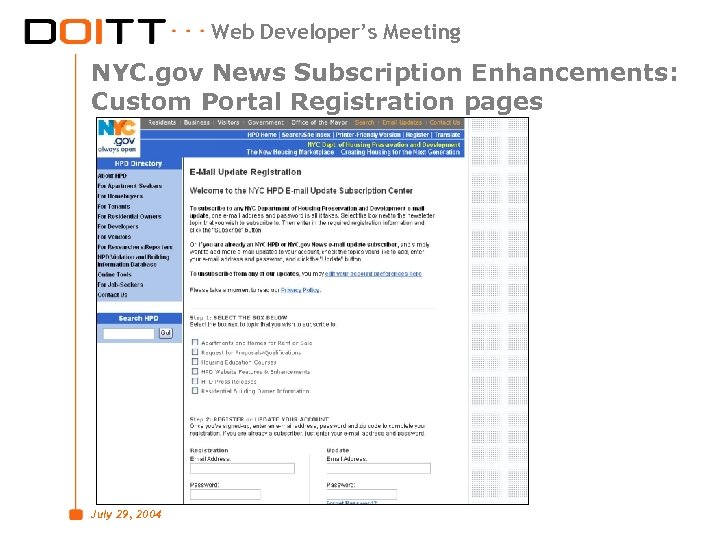Image resolution: width=720 pixels, height=540 pixels.
Task: Click the Translate link
Action: pos(447,135)
